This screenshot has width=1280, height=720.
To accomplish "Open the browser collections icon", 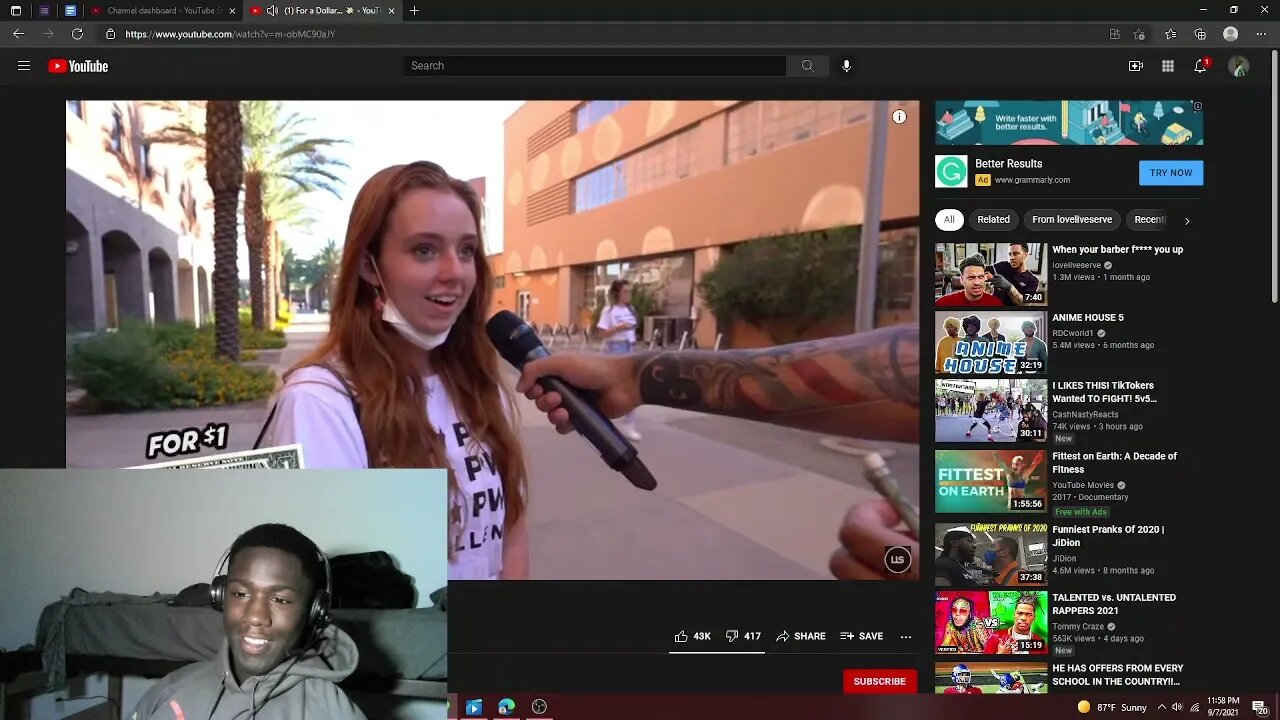I will [x=1200, y=34].
